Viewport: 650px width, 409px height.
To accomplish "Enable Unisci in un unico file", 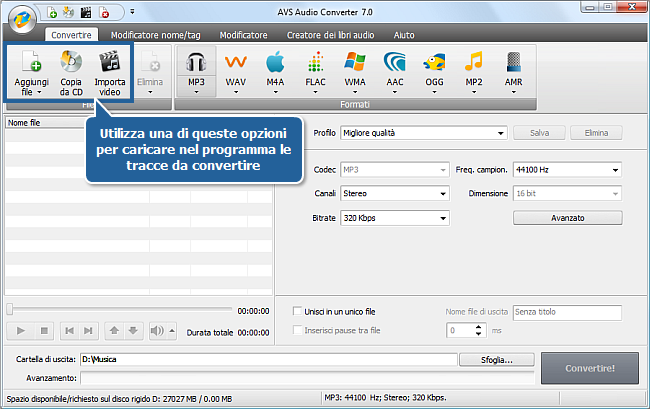I will (x=297, y=311).
